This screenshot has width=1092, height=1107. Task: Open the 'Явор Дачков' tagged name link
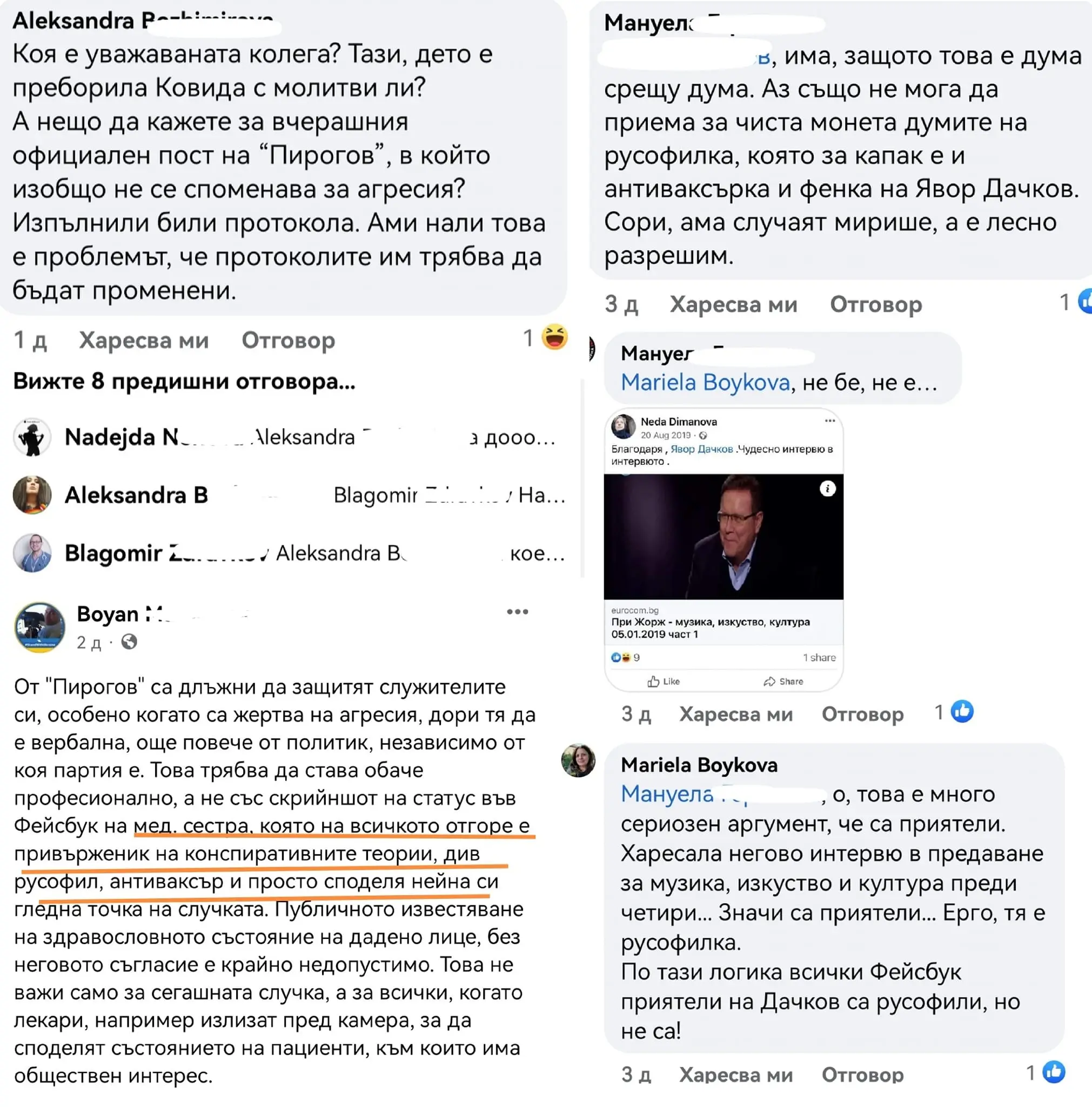coord(701,449)
